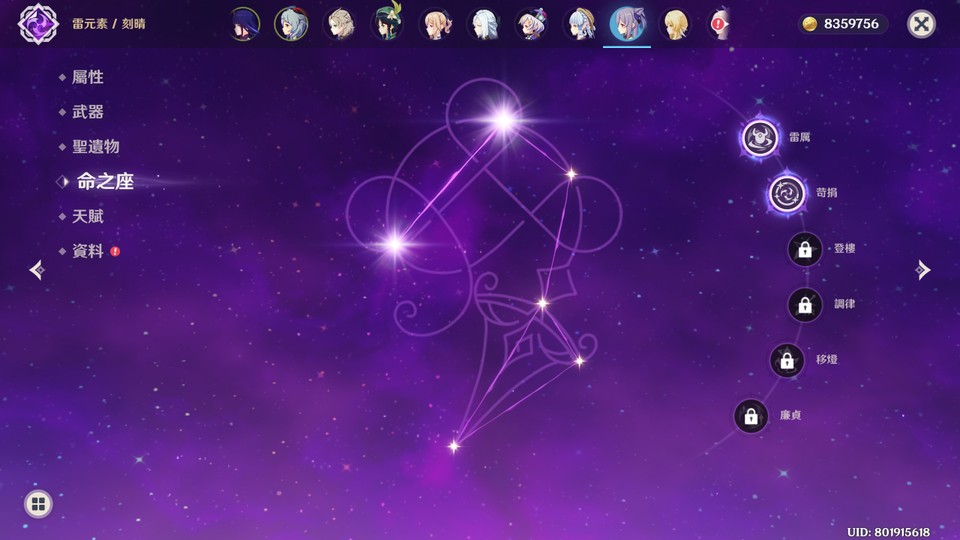The image size is (960, 540).
Task: Click the highlighted Keqing avatar
Action: (x=627, y=24)
